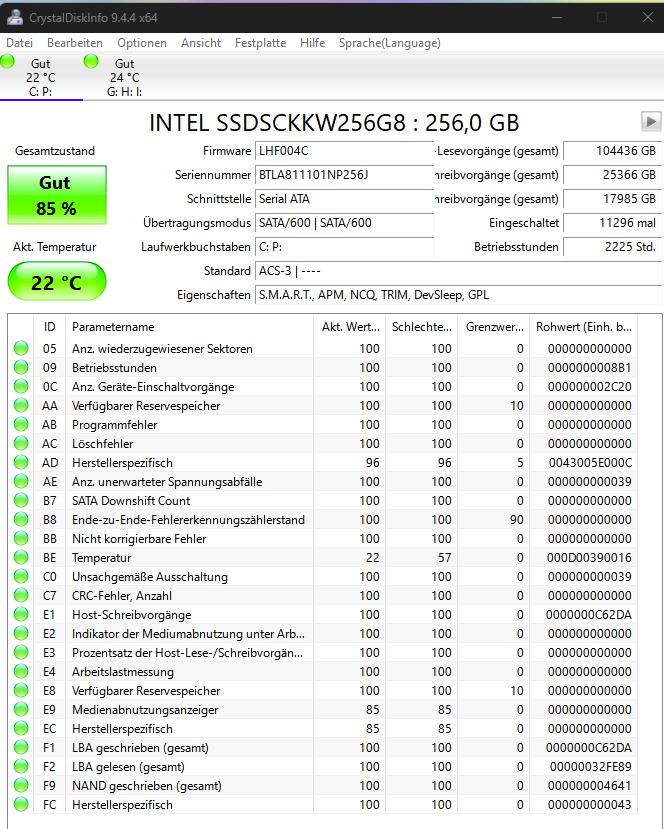Click status icon for Medienabnutzungsanzeiger row
Screen dimensions: 664x829
[x=21, y=710]
